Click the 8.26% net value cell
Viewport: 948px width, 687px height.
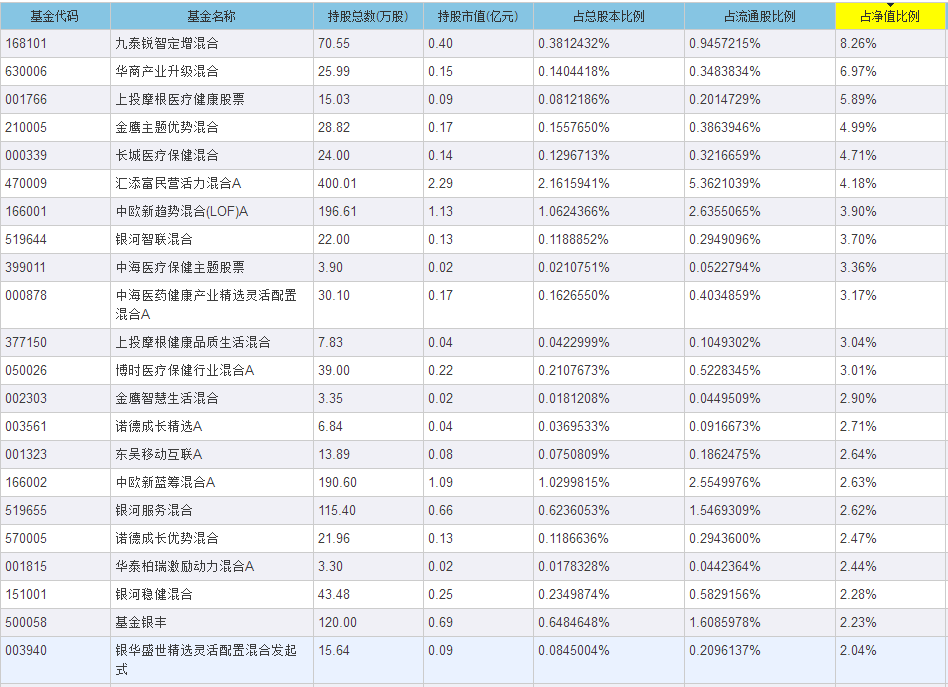[859, 44]
